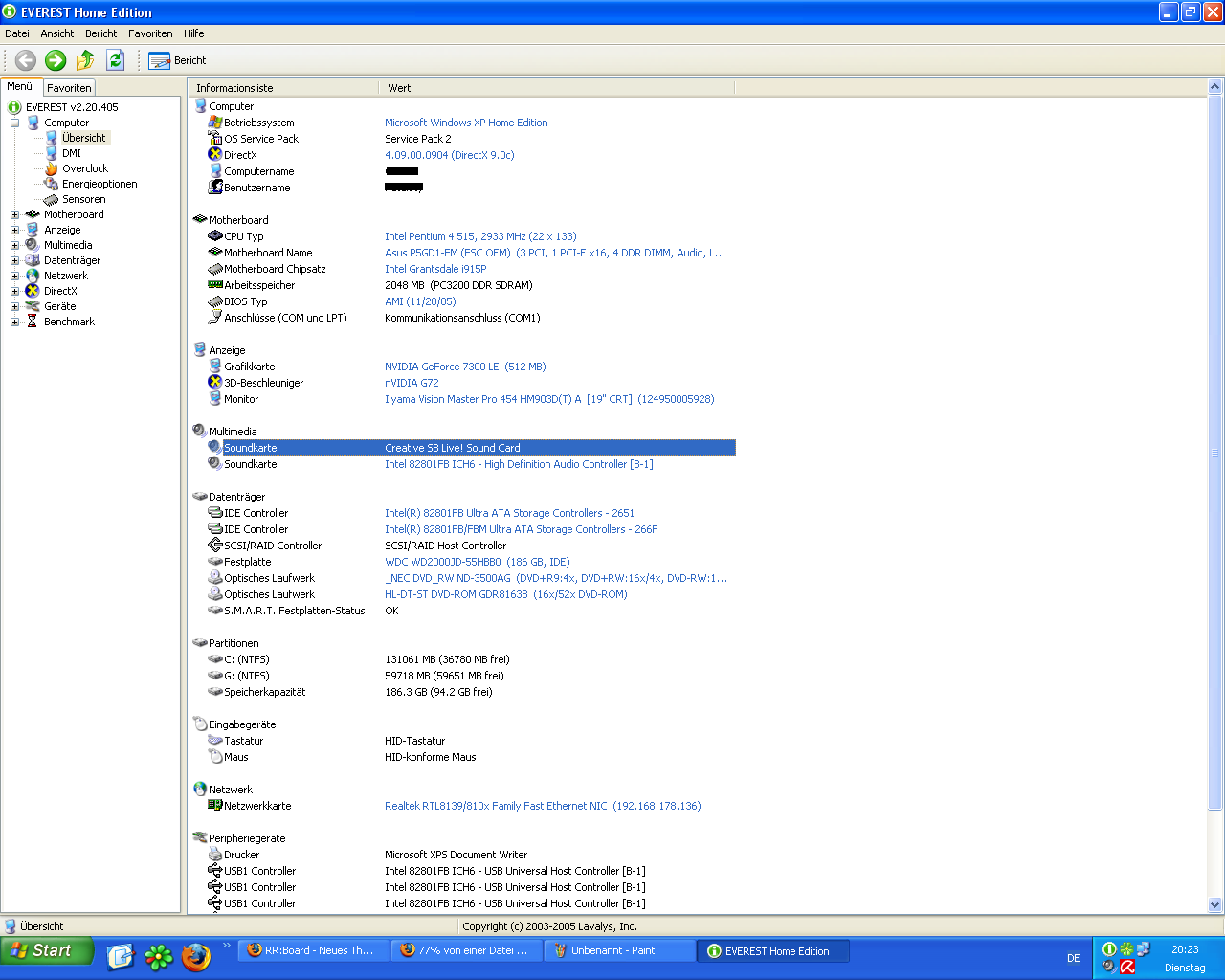Expand the Anzeige tree node
This screenshot has width=1225, height=980.
(14, 230)
